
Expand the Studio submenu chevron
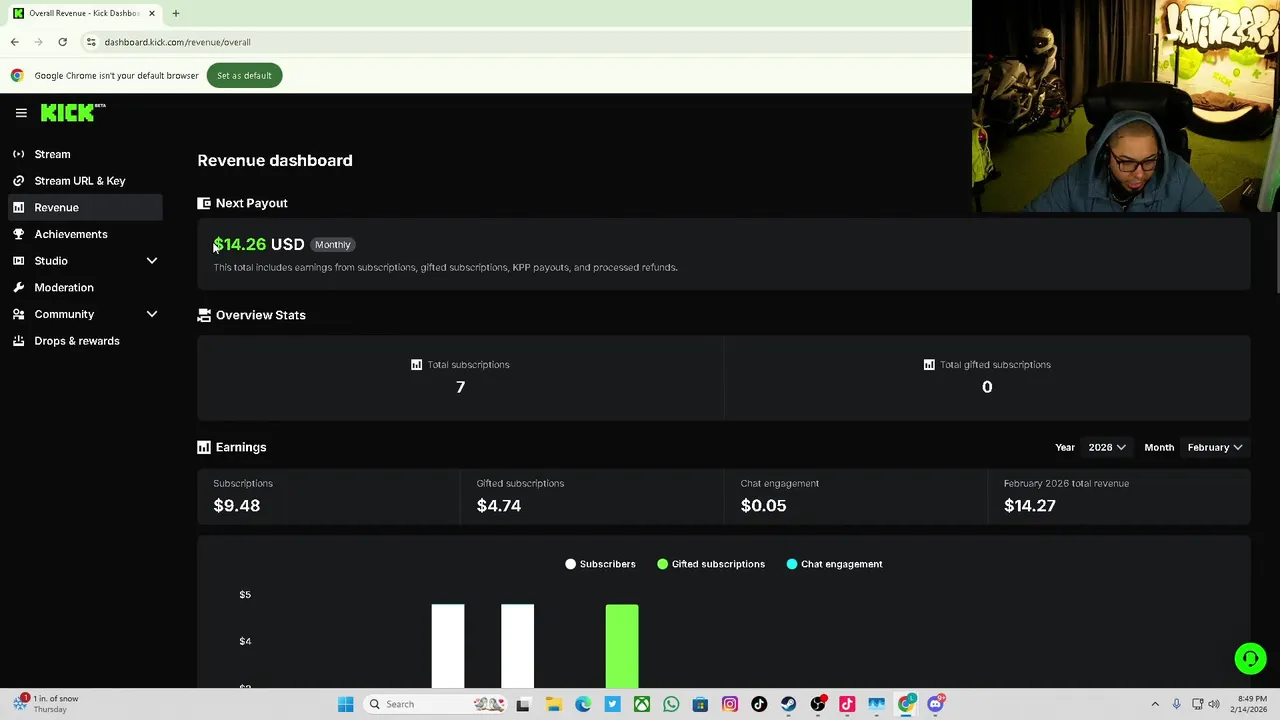tap(152, 261)
